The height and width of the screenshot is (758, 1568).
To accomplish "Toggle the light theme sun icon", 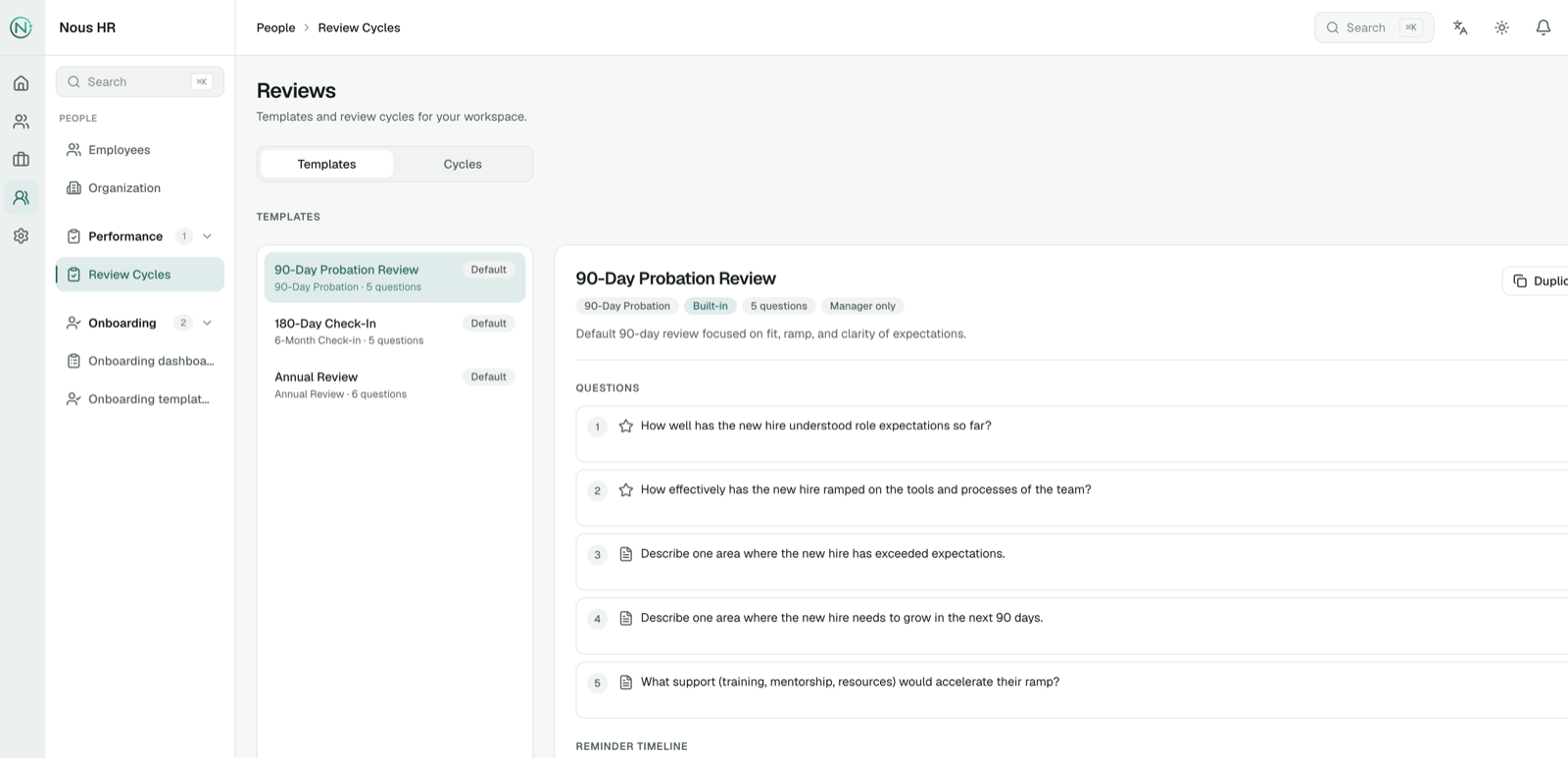I will [1501, 27].
